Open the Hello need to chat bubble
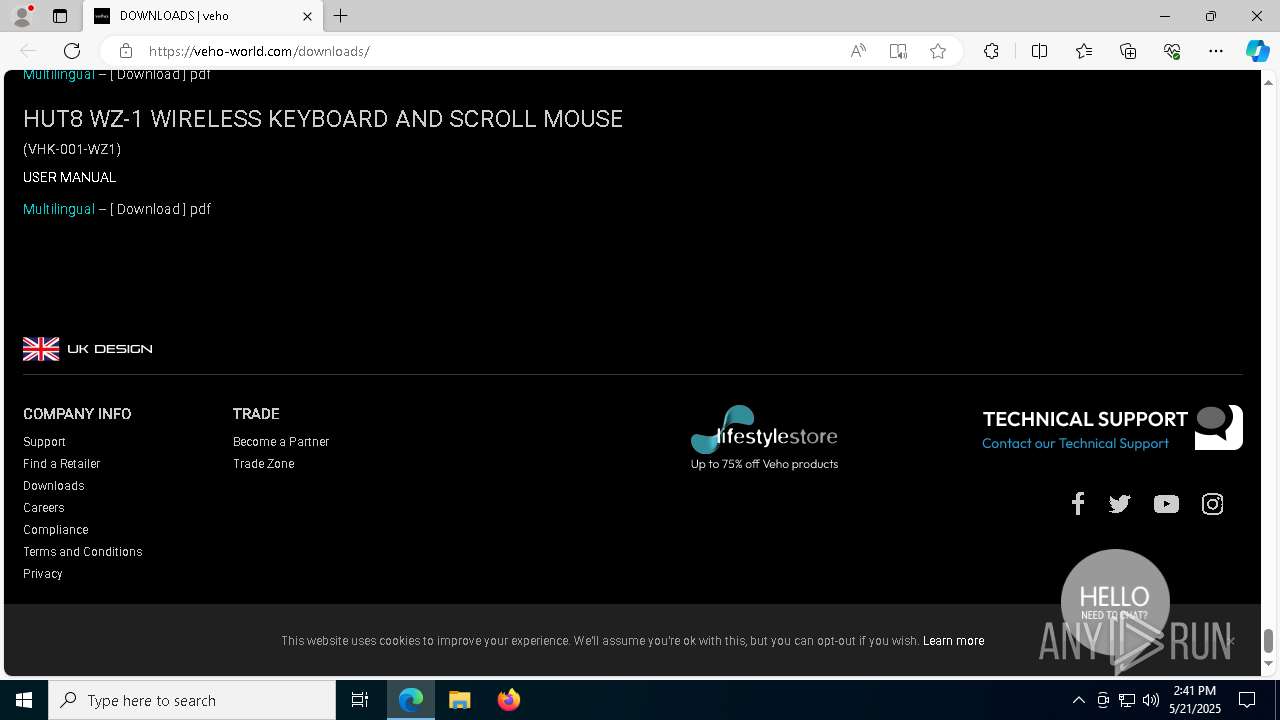This screenshot has width=1280, height=720. point(1115,603)
